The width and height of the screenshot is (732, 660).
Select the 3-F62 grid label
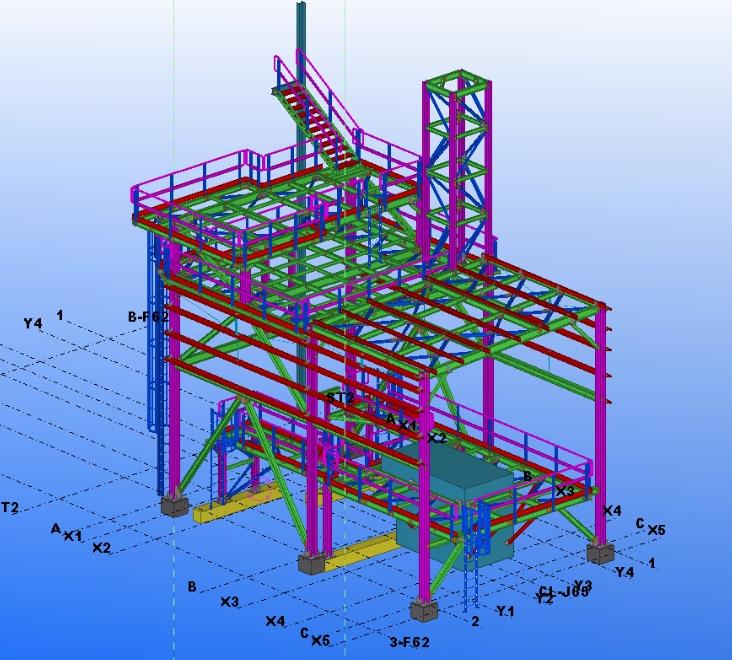(409, 642)
